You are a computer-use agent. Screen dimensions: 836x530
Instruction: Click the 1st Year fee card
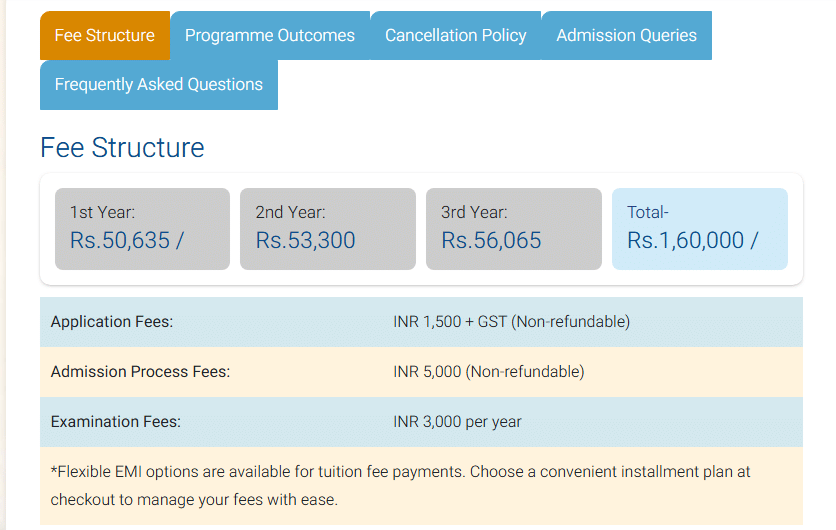point(142,228)
